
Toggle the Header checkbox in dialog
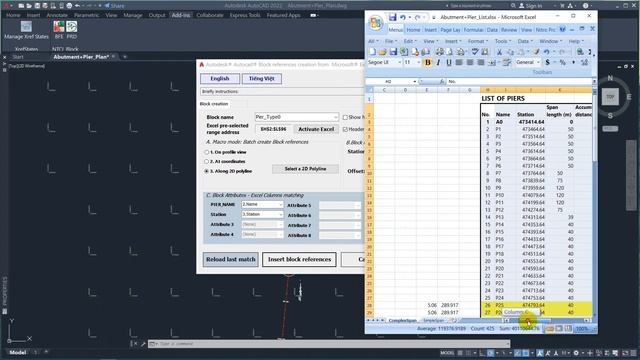(345, 129)
